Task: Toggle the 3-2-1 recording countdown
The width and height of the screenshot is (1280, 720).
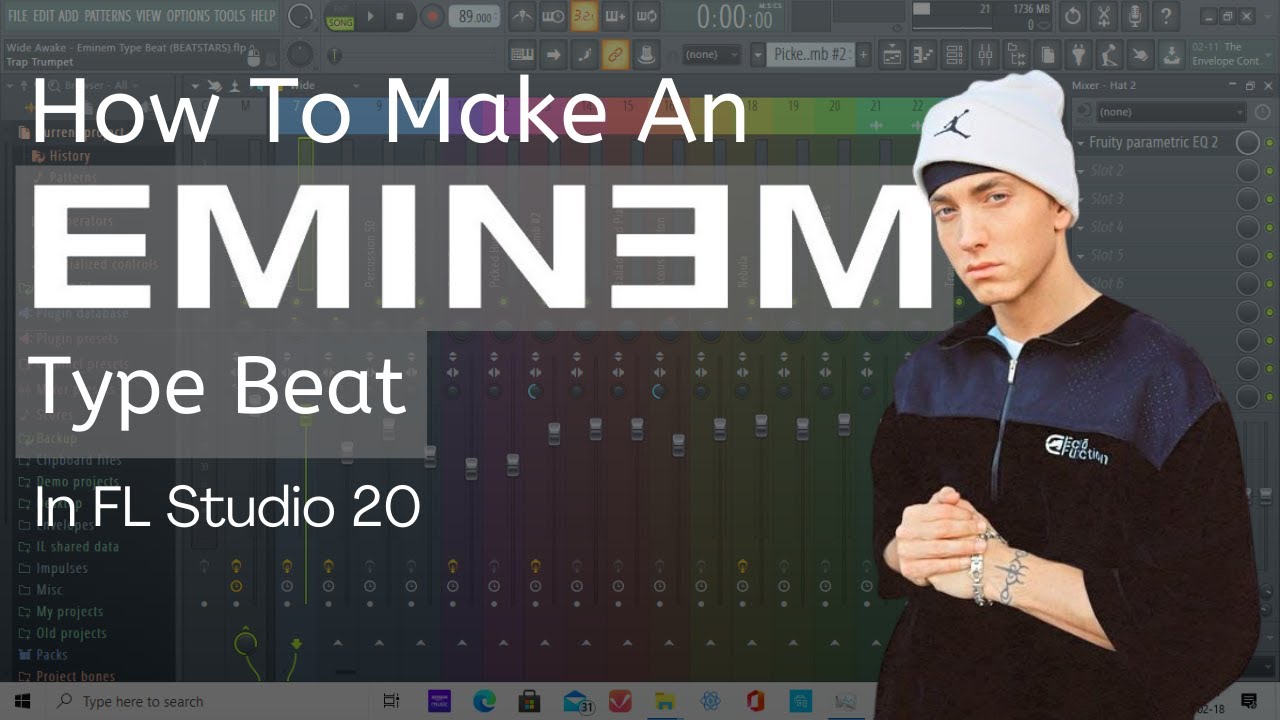Action: point(584,16)
